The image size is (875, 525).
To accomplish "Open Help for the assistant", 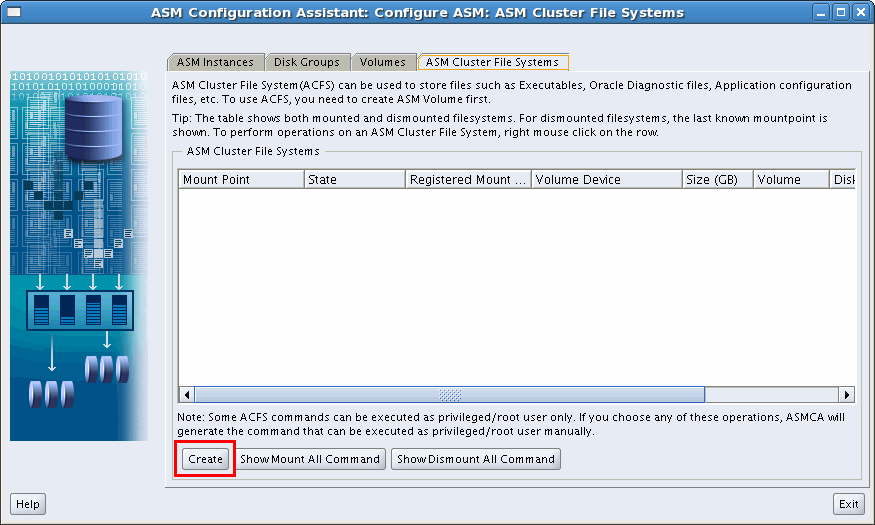I will [x=28, y=504].
